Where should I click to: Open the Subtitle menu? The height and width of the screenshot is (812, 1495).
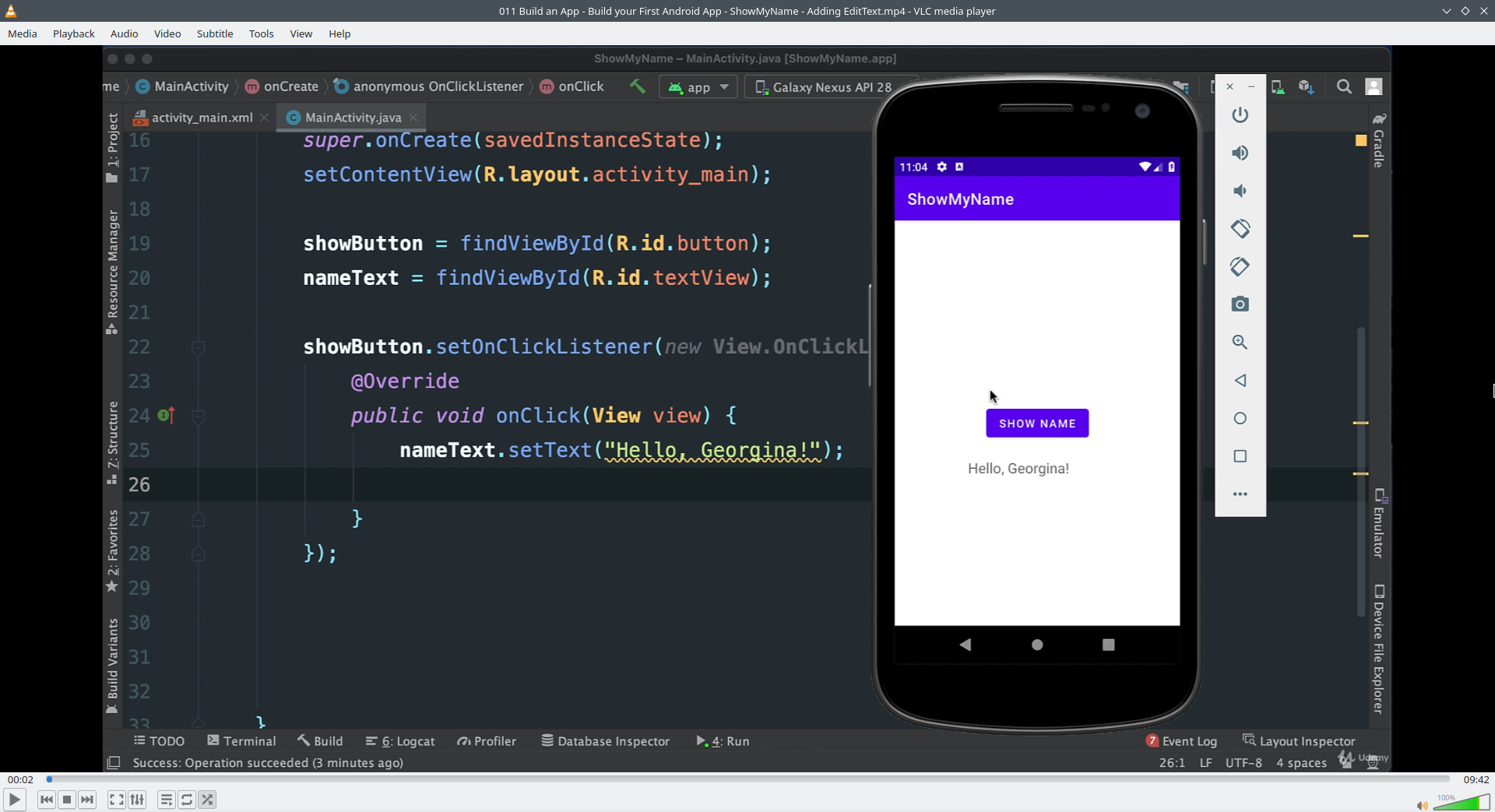tap(215, 33)
